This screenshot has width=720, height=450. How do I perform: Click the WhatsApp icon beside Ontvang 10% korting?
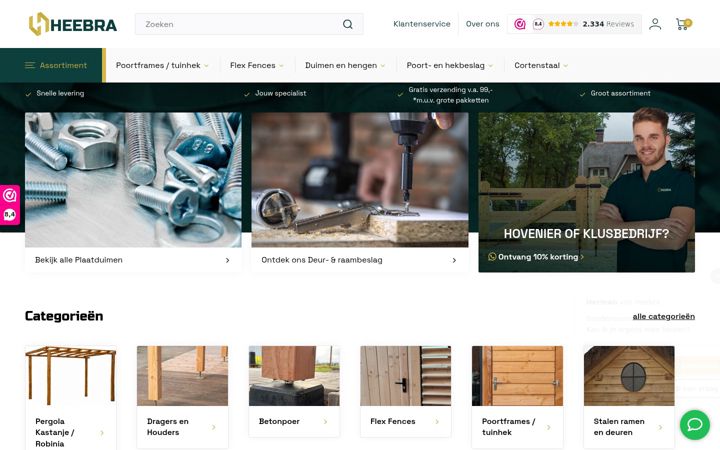click(492, 257)
